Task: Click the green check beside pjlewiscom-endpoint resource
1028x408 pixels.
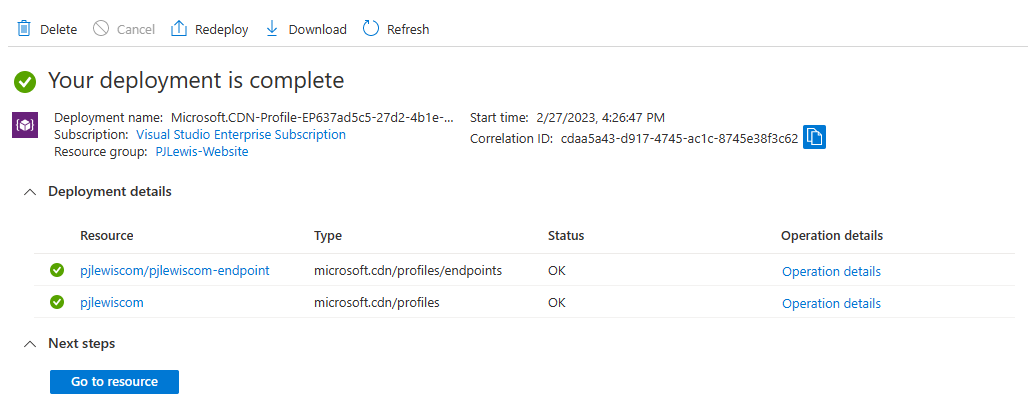Action: (57, 270)
